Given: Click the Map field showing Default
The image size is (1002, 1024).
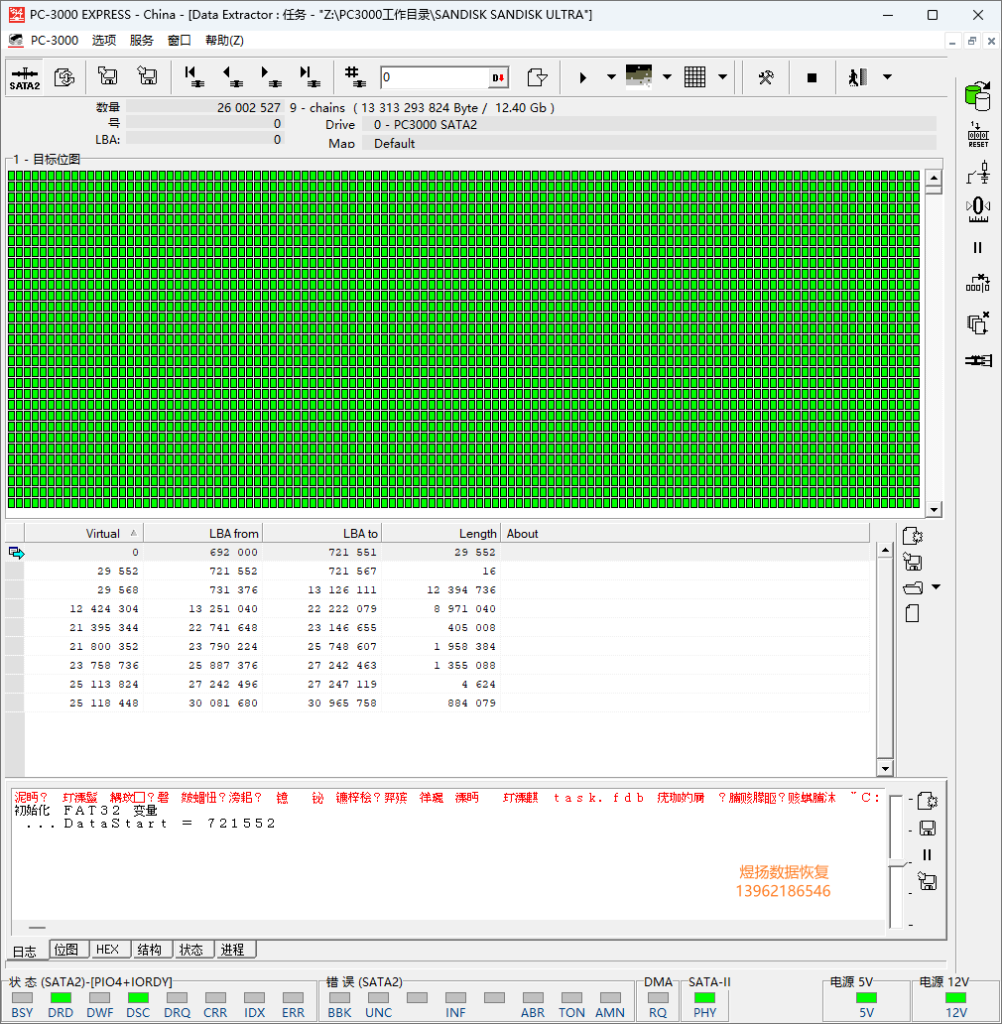Looking at the screenshot, I should click(649, 143).
